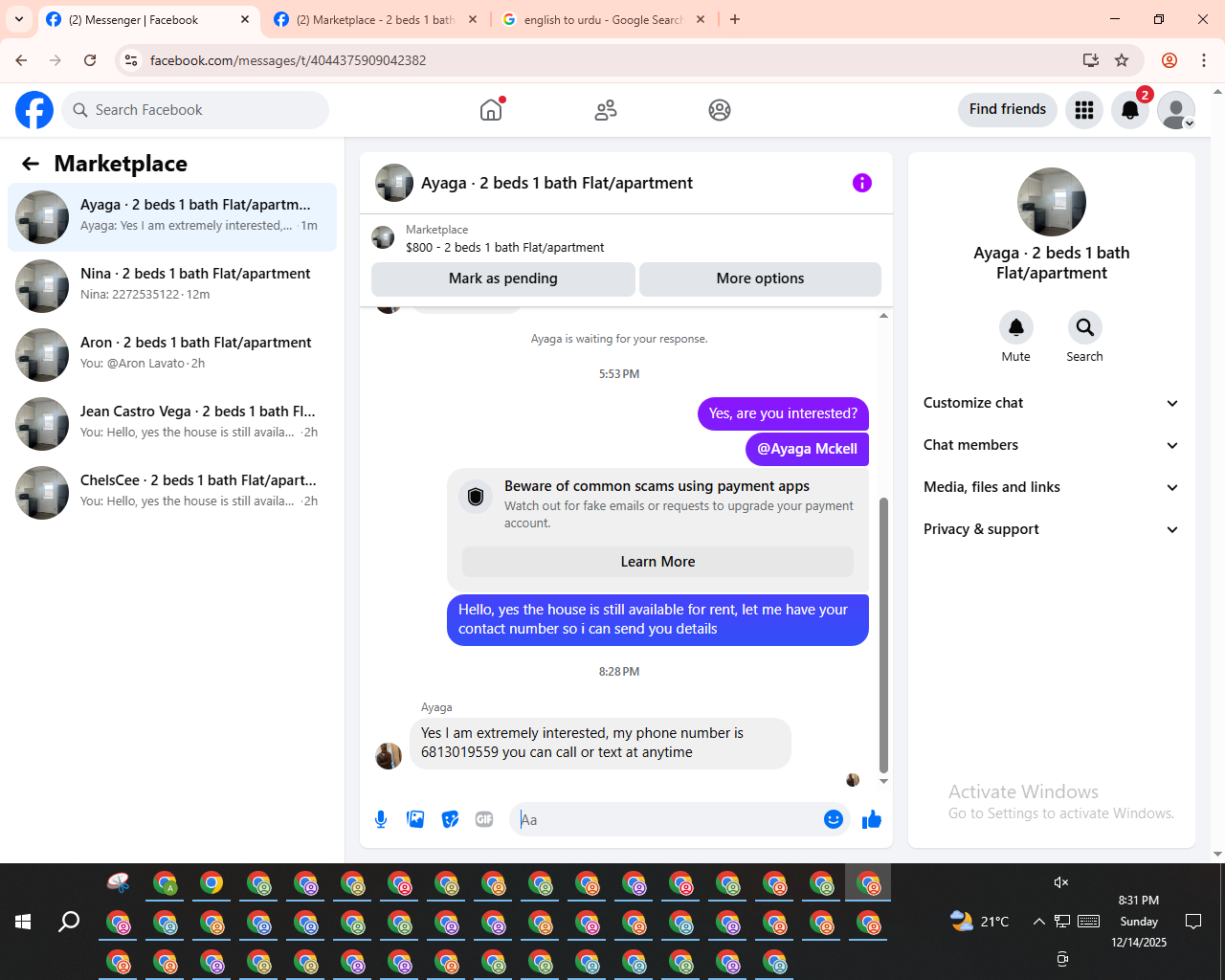Click the install app icon in address bar
The height and width of the screenshot is (980, 1225).
click(x=1090, y=60)
